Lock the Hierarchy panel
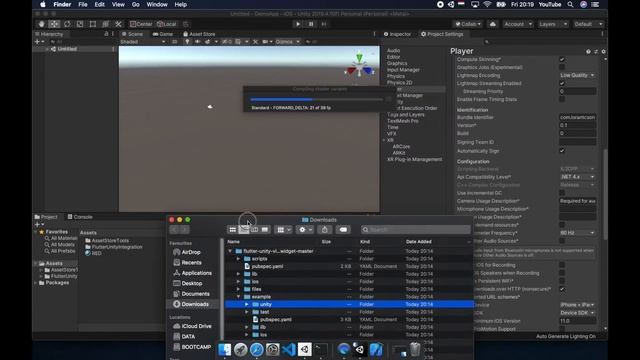Viewport: 640px width, 360px height. pyautogui.click(x=106, y=34)
